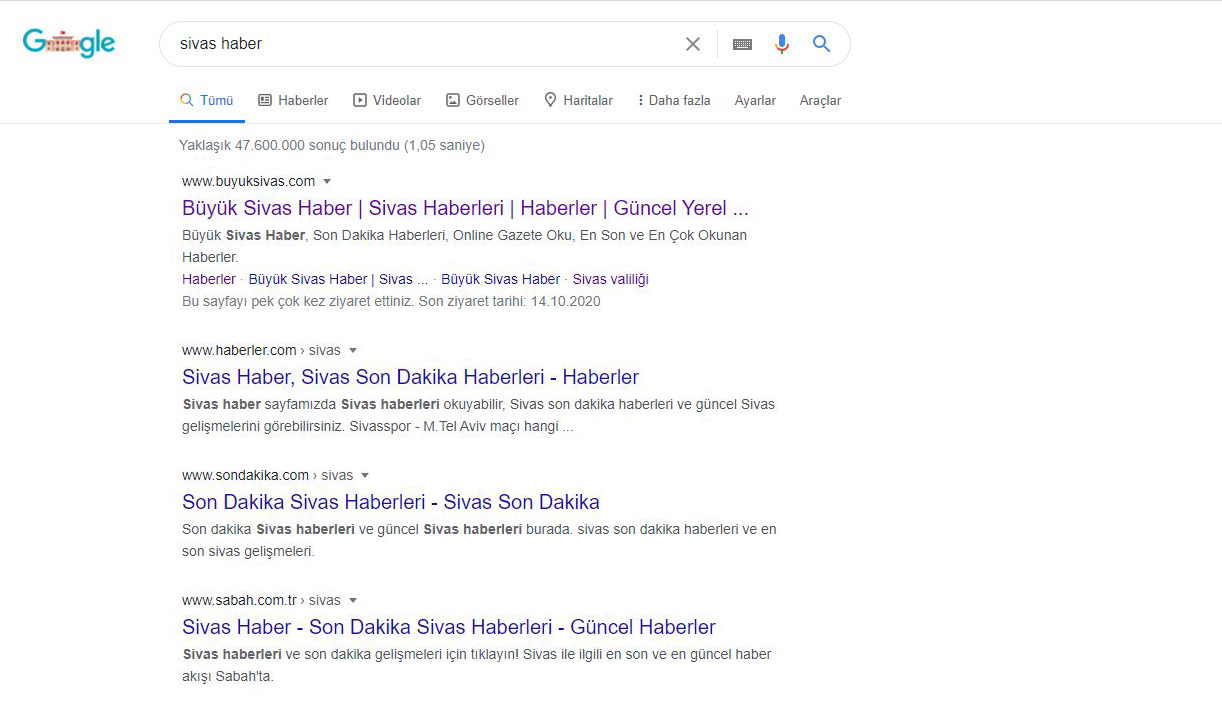Expand dropdown arrow beside www.sabah.com.tr
This screenshot has width=1222, height=703.
(x=353, y=601)
